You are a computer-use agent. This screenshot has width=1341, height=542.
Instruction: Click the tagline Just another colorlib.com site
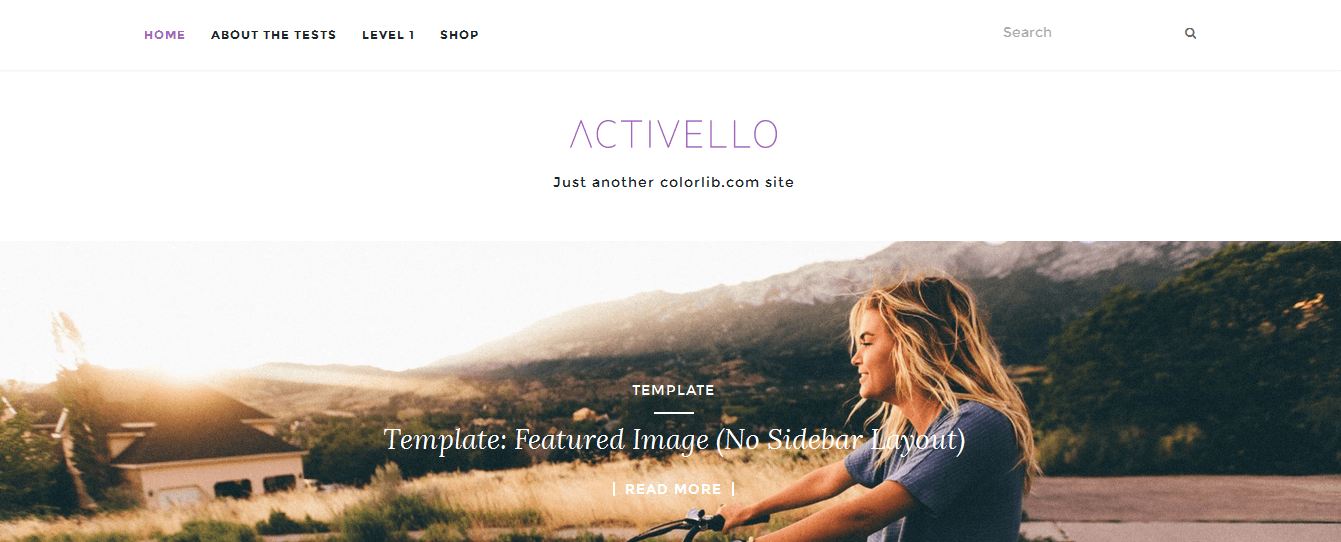pos(673,182)
